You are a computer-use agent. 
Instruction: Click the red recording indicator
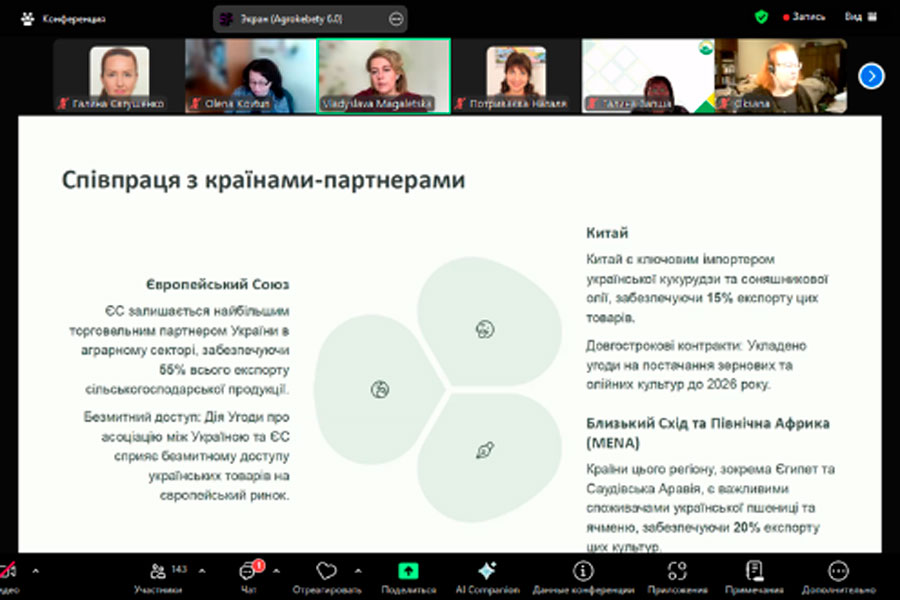[x=804, y=17]
